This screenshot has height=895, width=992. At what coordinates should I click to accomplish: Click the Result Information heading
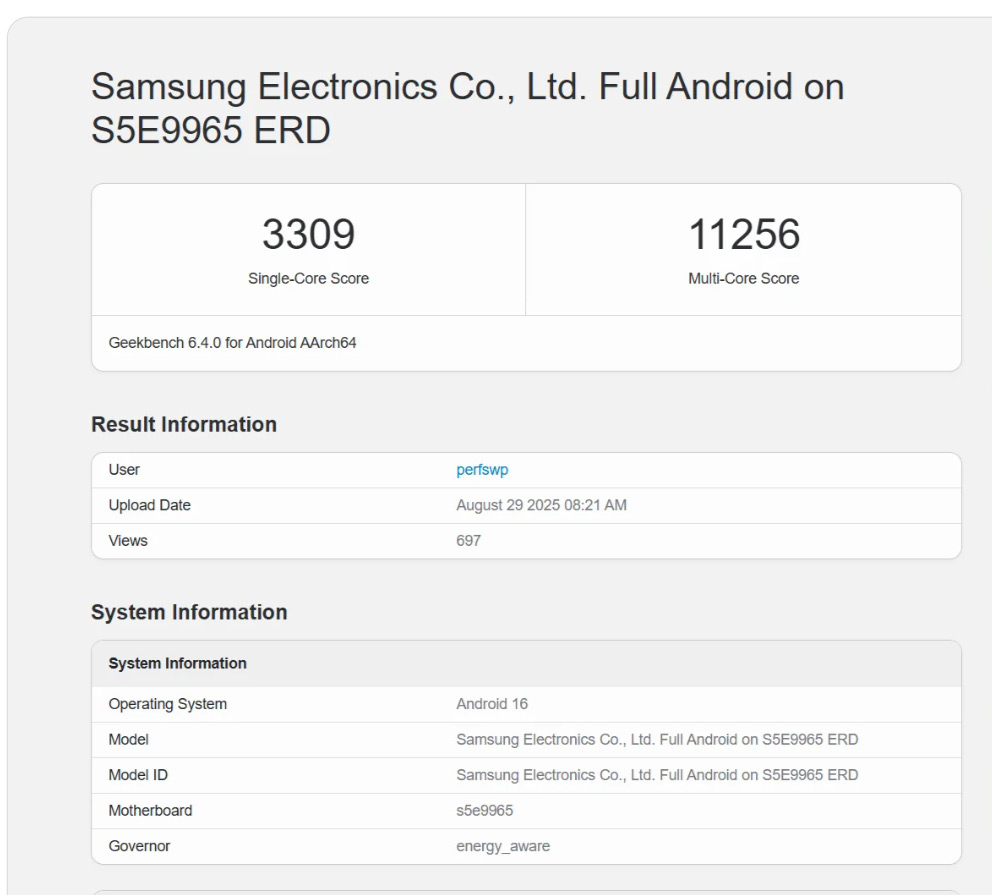[x=184, y=424]
